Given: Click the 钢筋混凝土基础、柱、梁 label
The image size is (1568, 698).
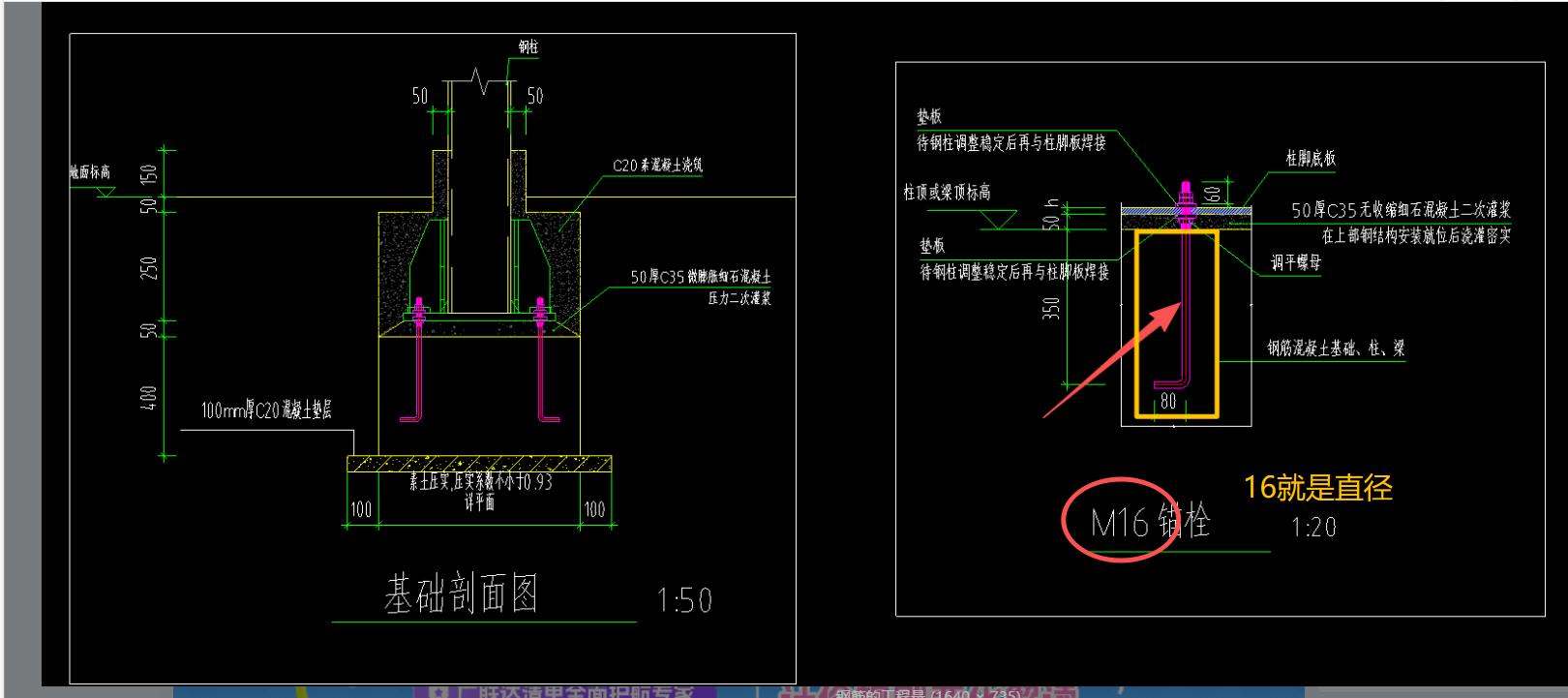Looking at the screenshot, I should point(1336,349).
